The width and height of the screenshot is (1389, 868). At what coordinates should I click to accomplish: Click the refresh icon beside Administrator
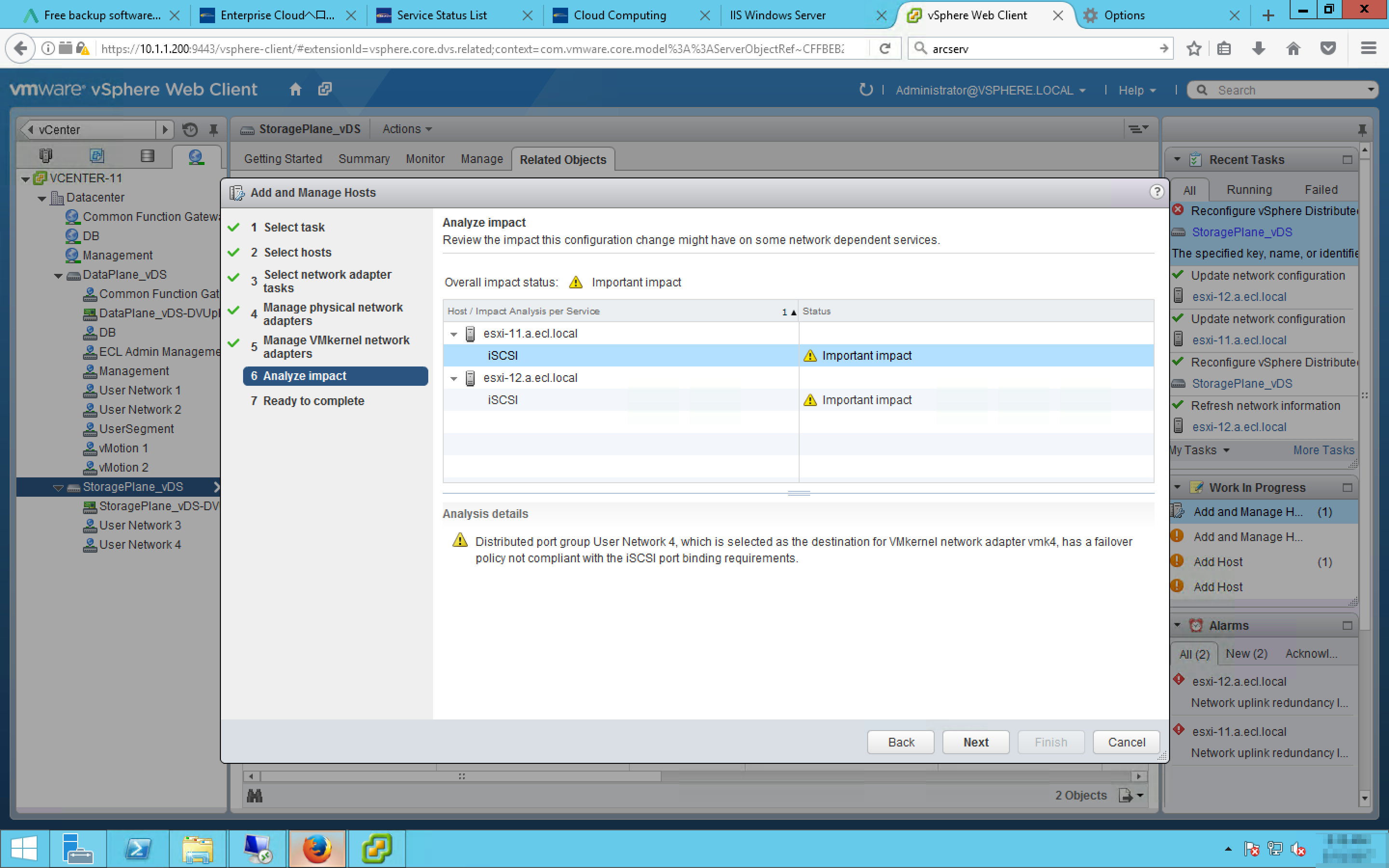(866, 90)
